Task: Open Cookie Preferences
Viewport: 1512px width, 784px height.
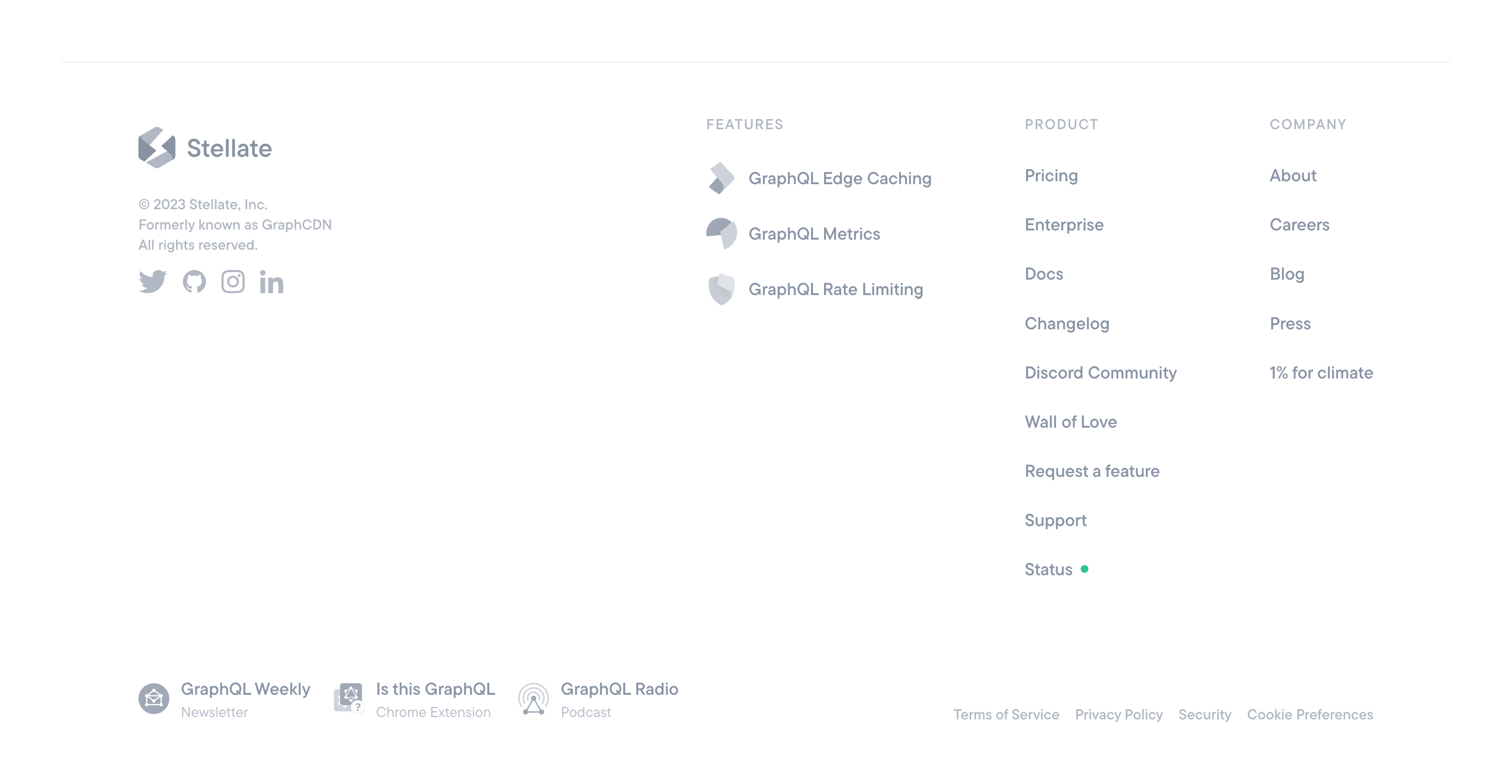Action: coord(1309,714)
